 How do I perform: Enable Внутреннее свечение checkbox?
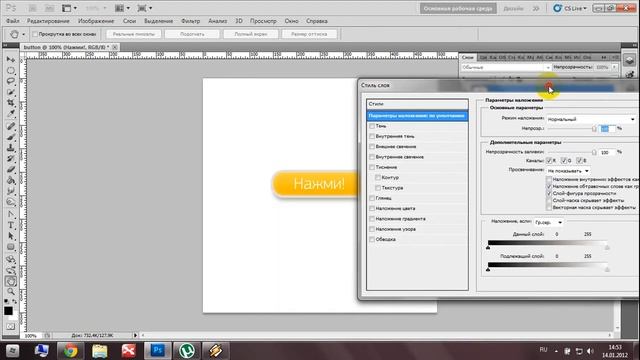tap(372, 157)
